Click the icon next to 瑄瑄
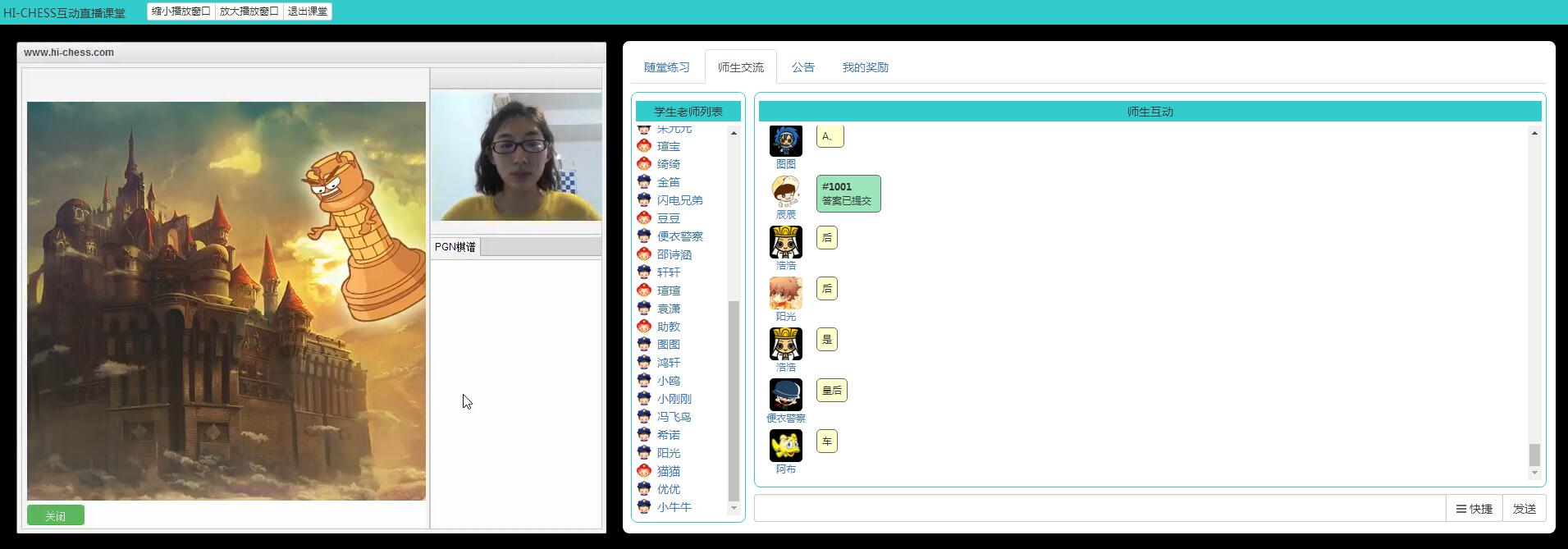The height and width of the screenshot is (549, 1568). point(644,291)
